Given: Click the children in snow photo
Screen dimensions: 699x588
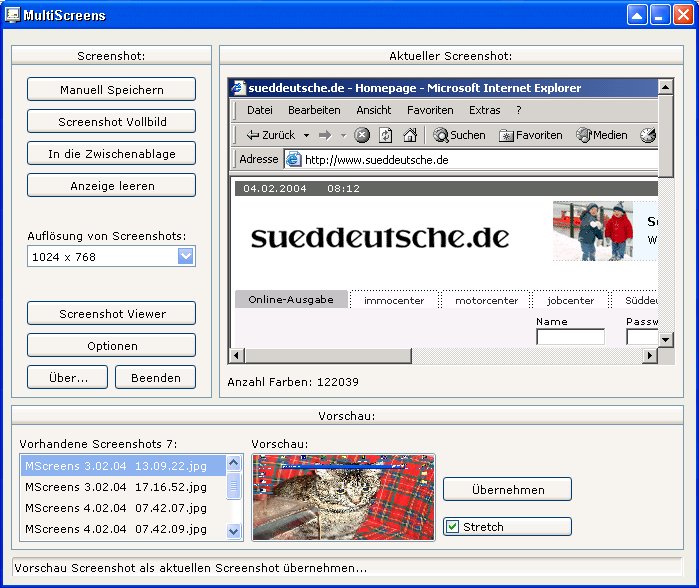Looking at the screenshot, I should point(593,230).
